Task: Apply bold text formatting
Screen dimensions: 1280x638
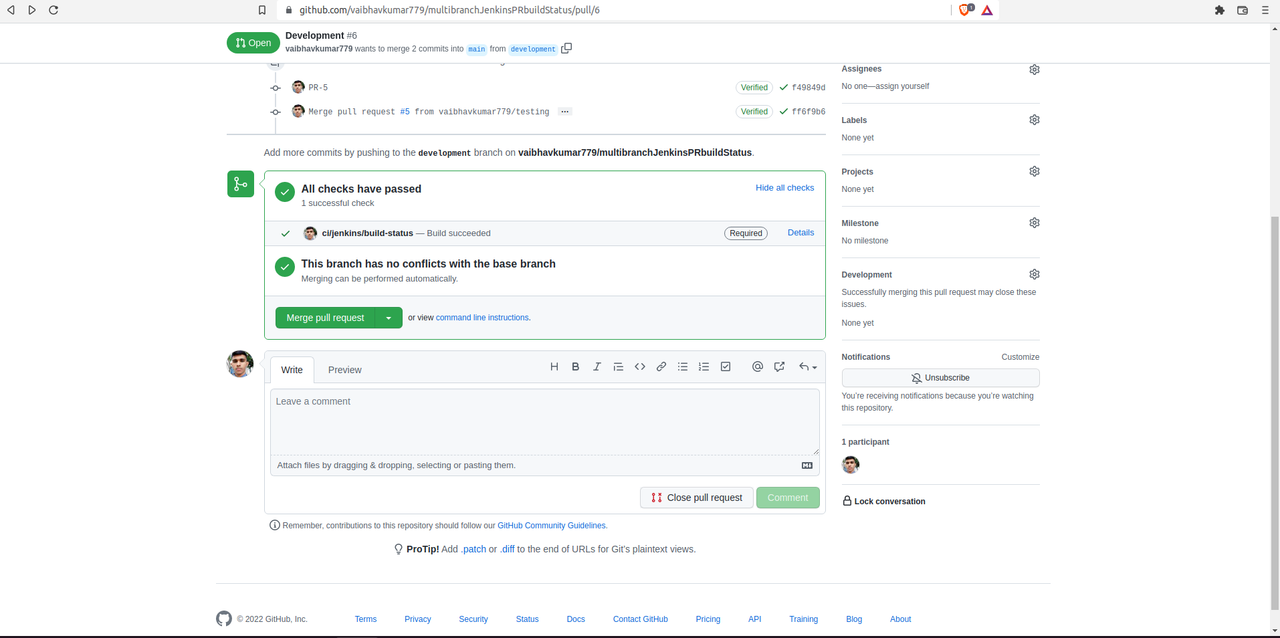Action: (x=575, y=367)
